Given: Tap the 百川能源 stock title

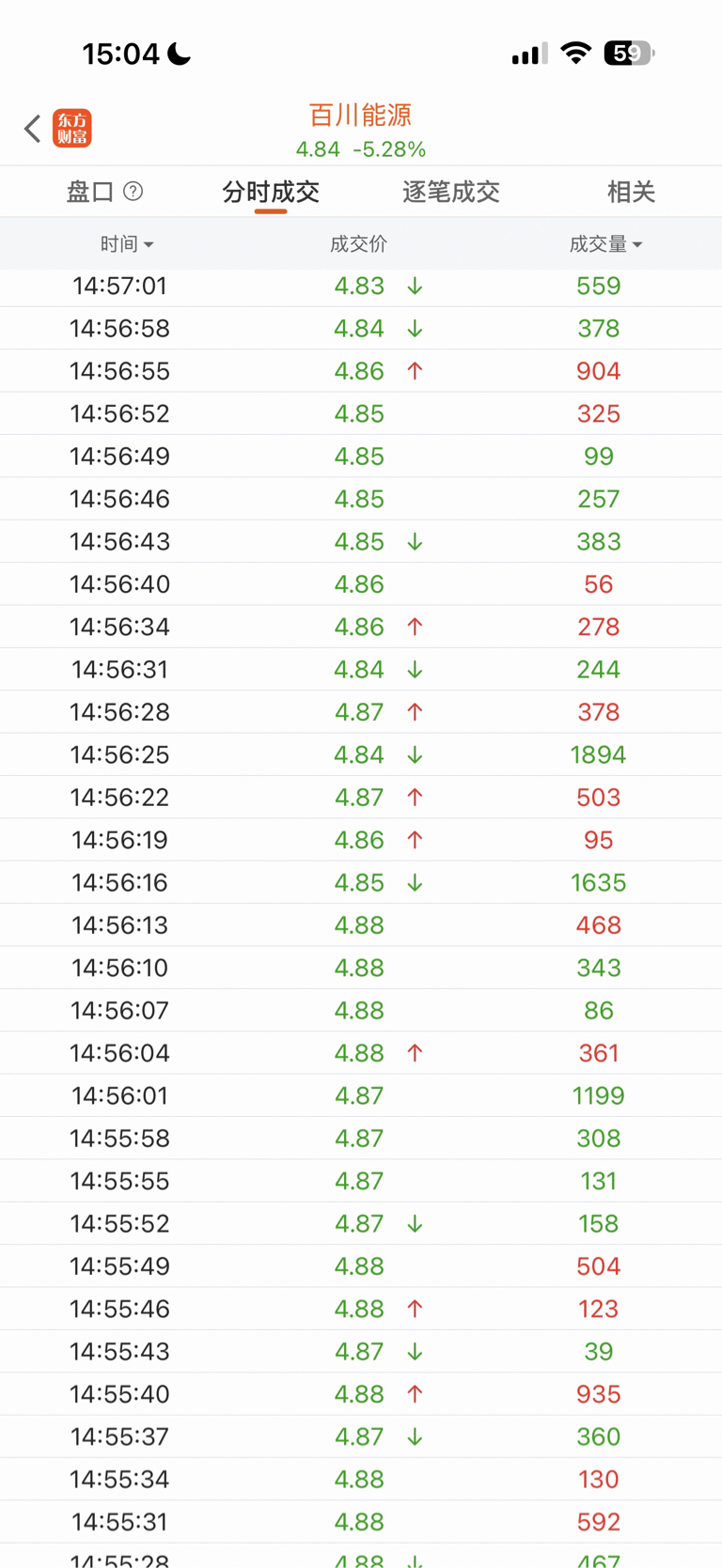Looking at the screenshot, I should tap(360, 116).
